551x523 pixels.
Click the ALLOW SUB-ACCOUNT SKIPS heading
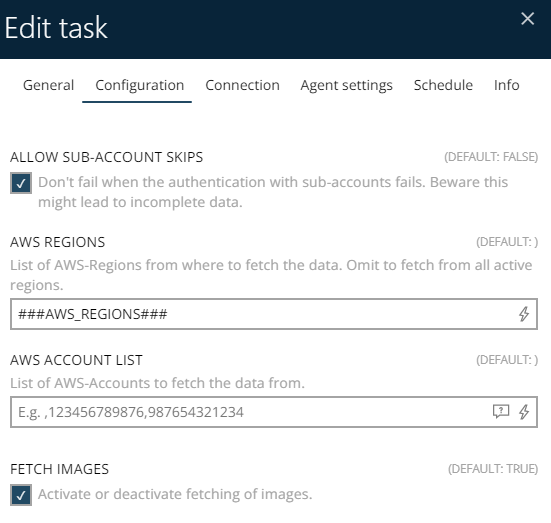point(106,157)
